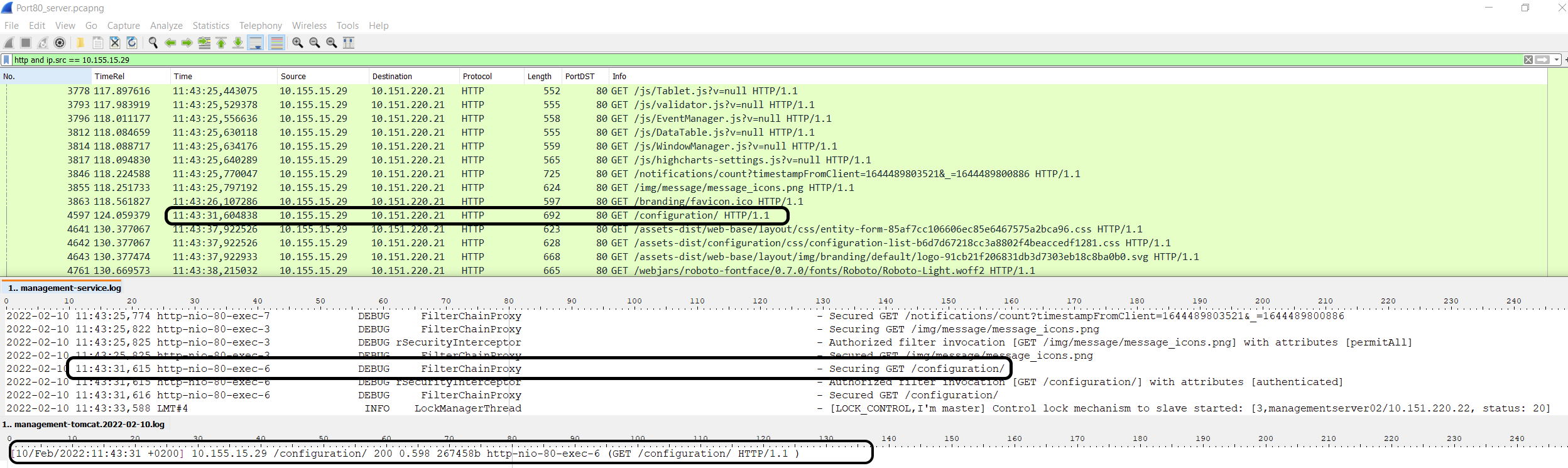Image resolution: width=1568 pixels, height=468 pixels.
Task: Clear the display filter
Action: (1528, 60)
